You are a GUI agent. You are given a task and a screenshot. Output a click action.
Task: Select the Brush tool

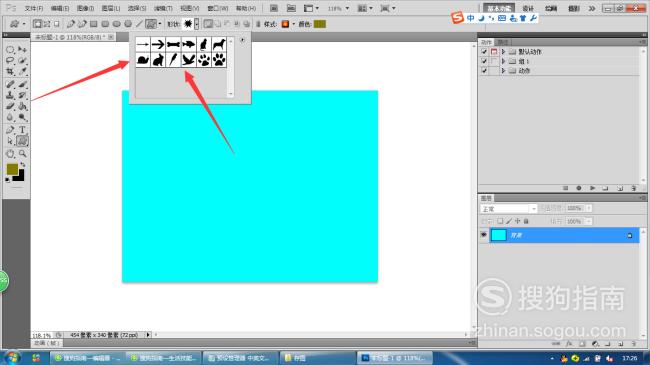click(x=22, y=85)
